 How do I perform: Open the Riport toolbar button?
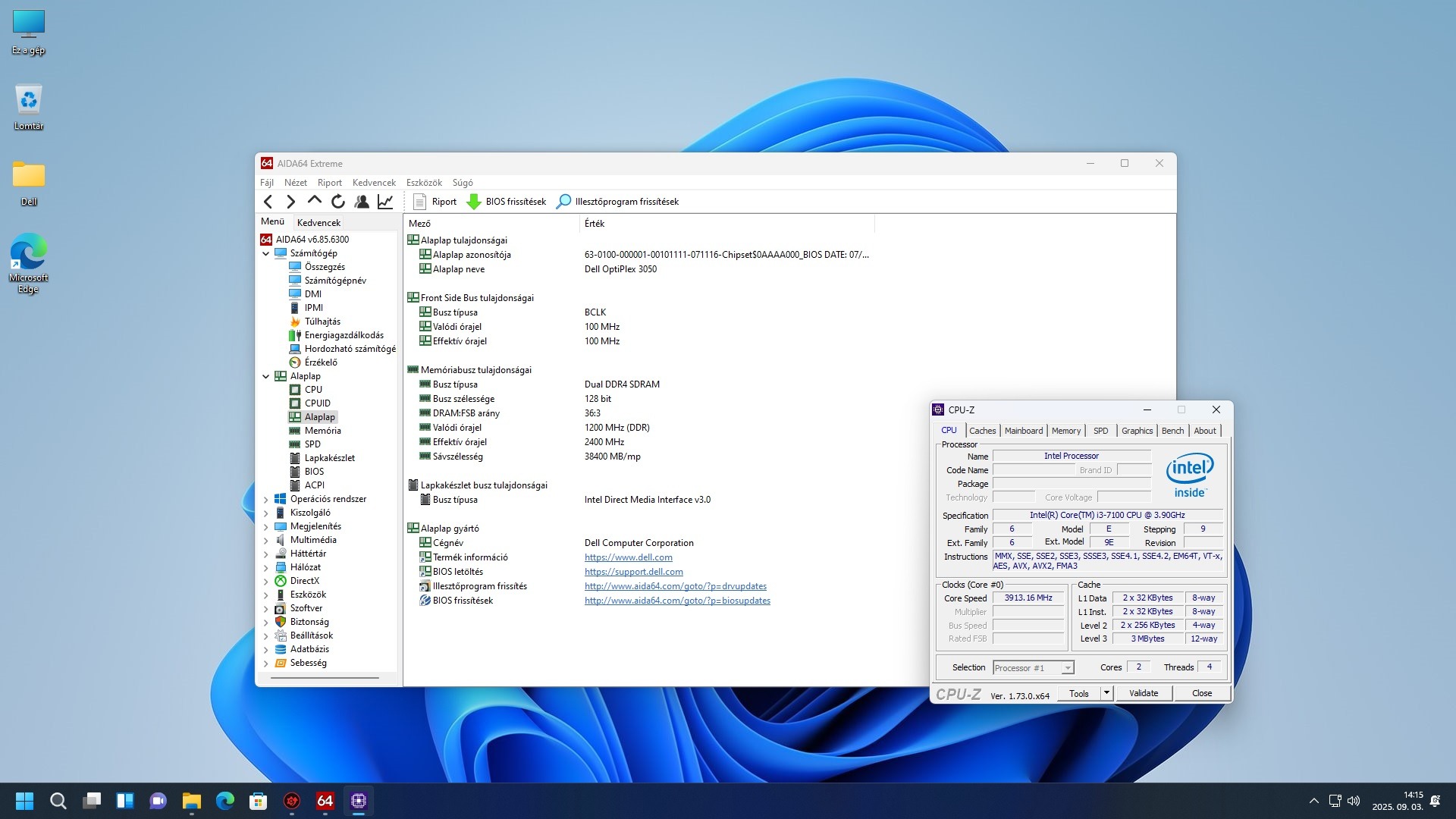point(435,202)
